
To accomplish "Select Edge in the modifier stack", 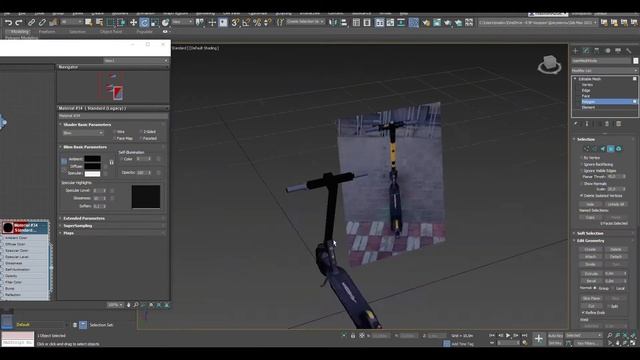I will coord(586,90).
